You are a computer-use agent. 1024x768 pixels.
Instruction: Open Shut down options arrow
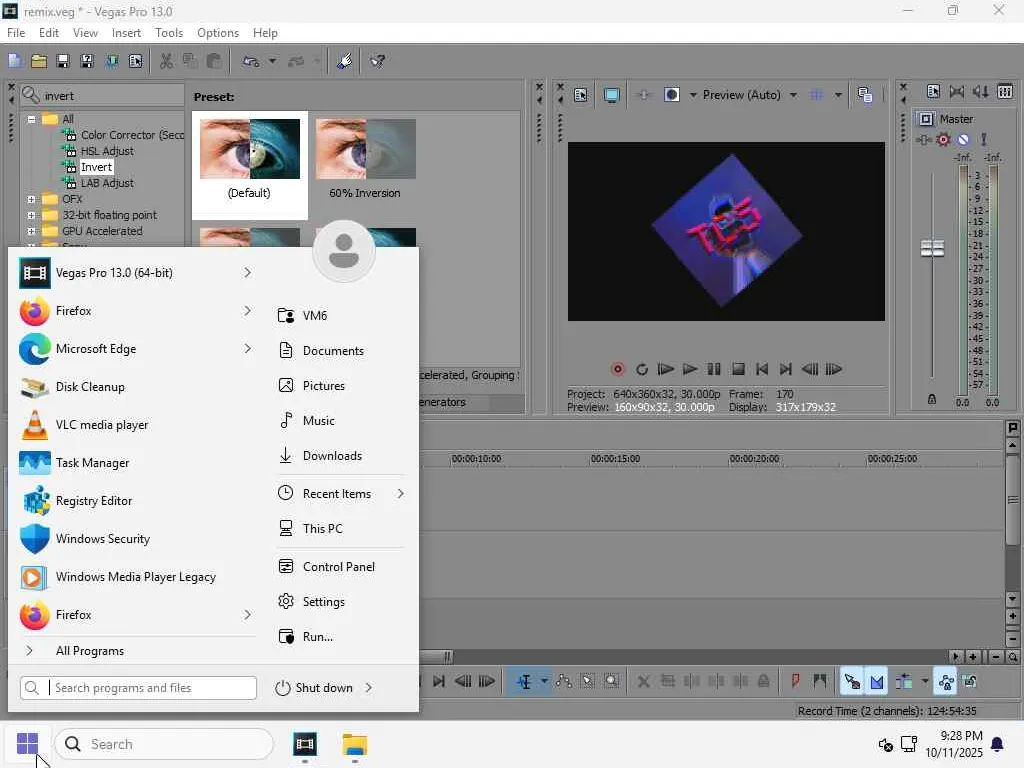369,688
